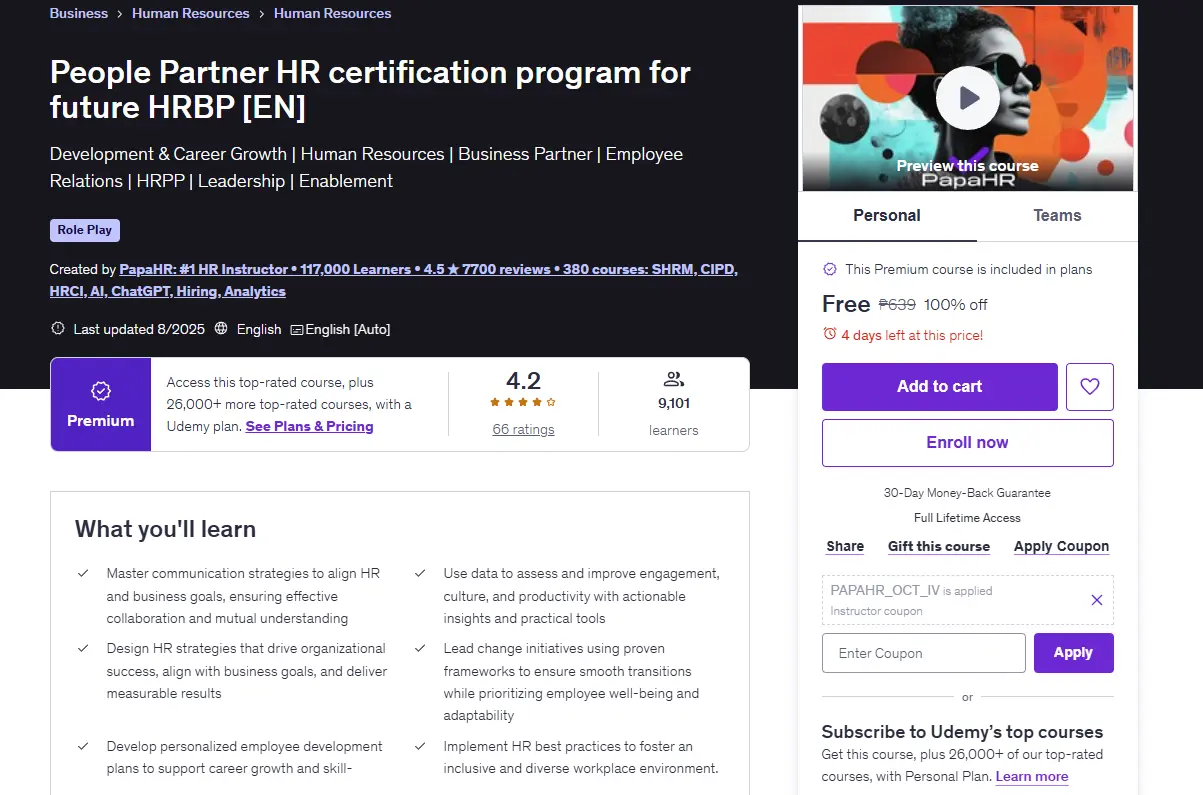
Task: Click the Premium badge icon
Action: coord(101,391)
